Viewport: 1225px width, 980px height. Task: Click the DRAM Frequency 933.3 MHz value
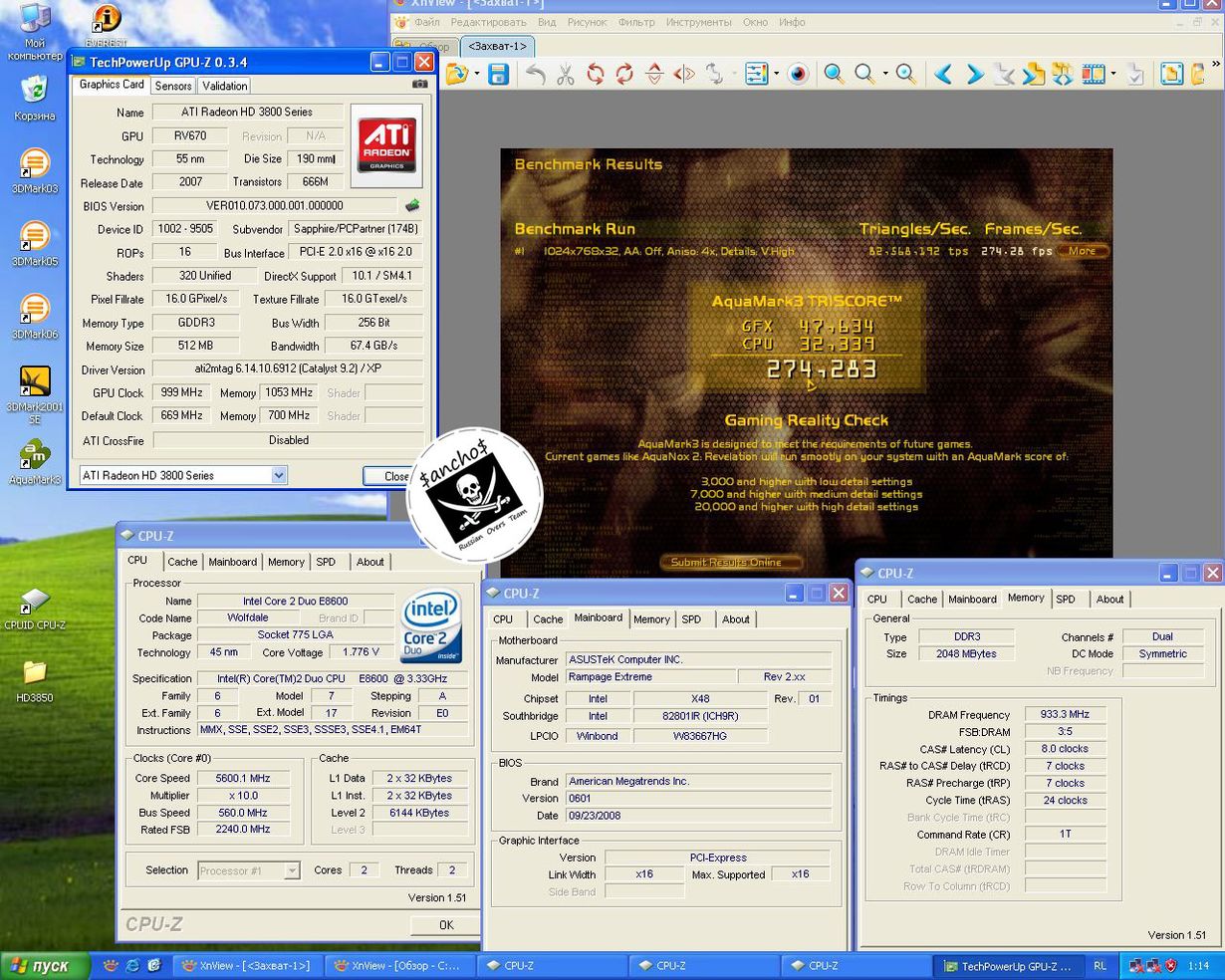[x=1066, y=715]
